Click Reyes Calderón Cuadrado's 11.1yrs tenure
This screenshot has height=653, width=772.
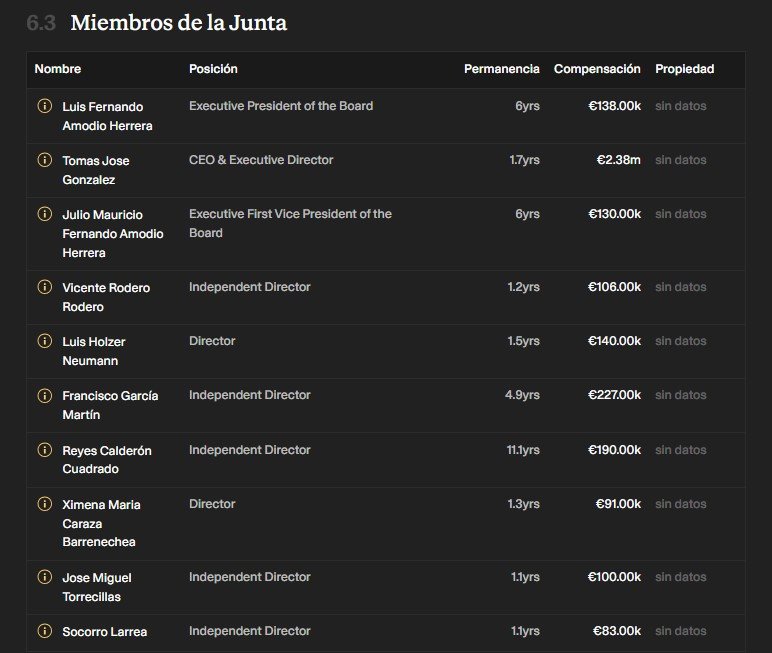pos(523,450)
